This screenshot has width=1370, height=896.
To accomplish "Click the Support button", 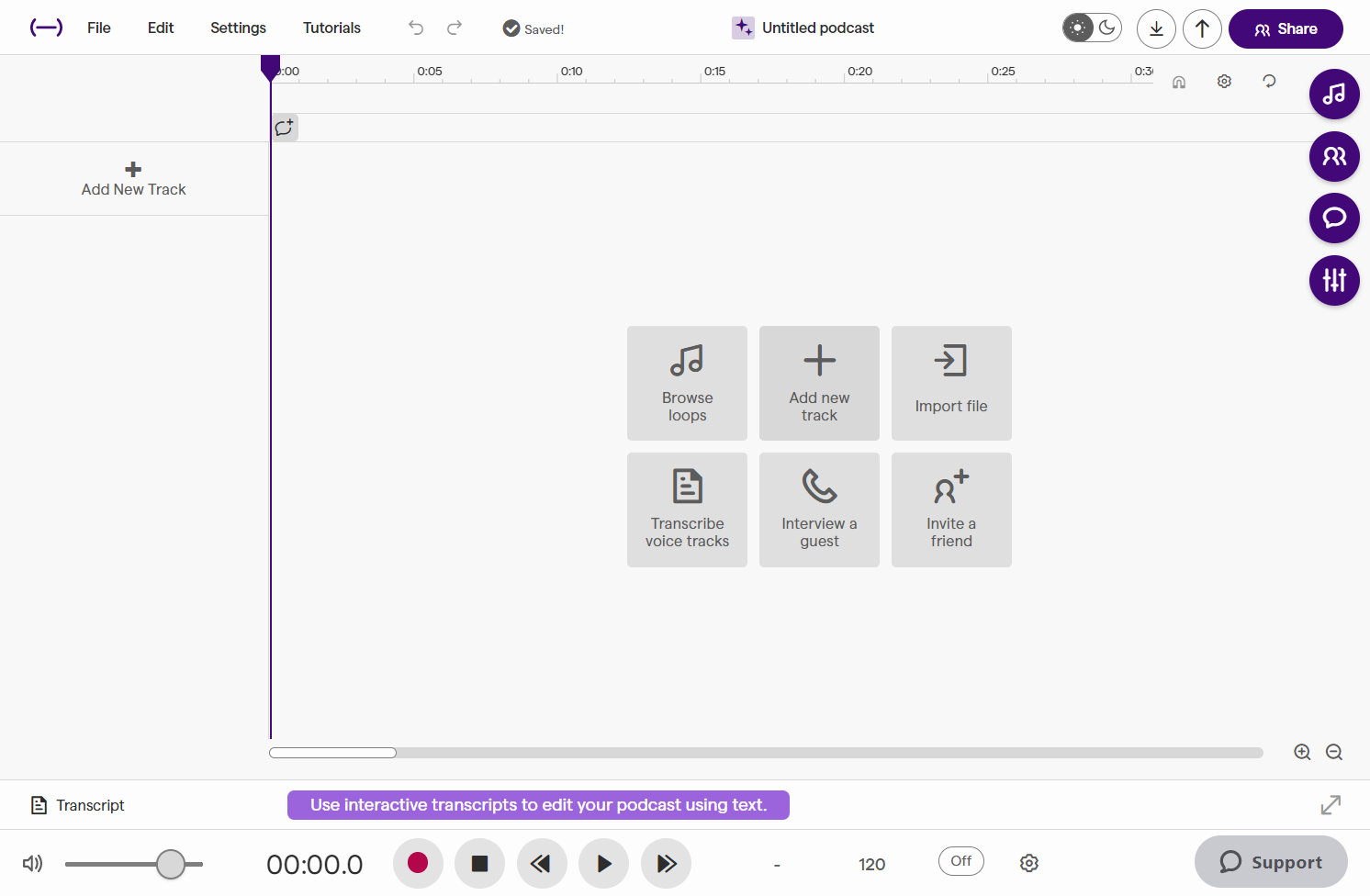I will click(x=1271, y=862).
